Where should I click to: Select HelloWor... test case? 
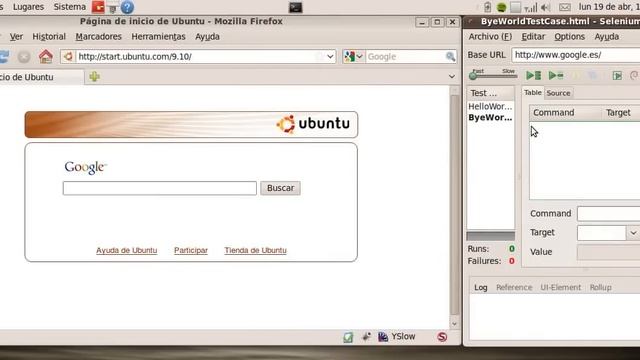(x=490, y=107)
